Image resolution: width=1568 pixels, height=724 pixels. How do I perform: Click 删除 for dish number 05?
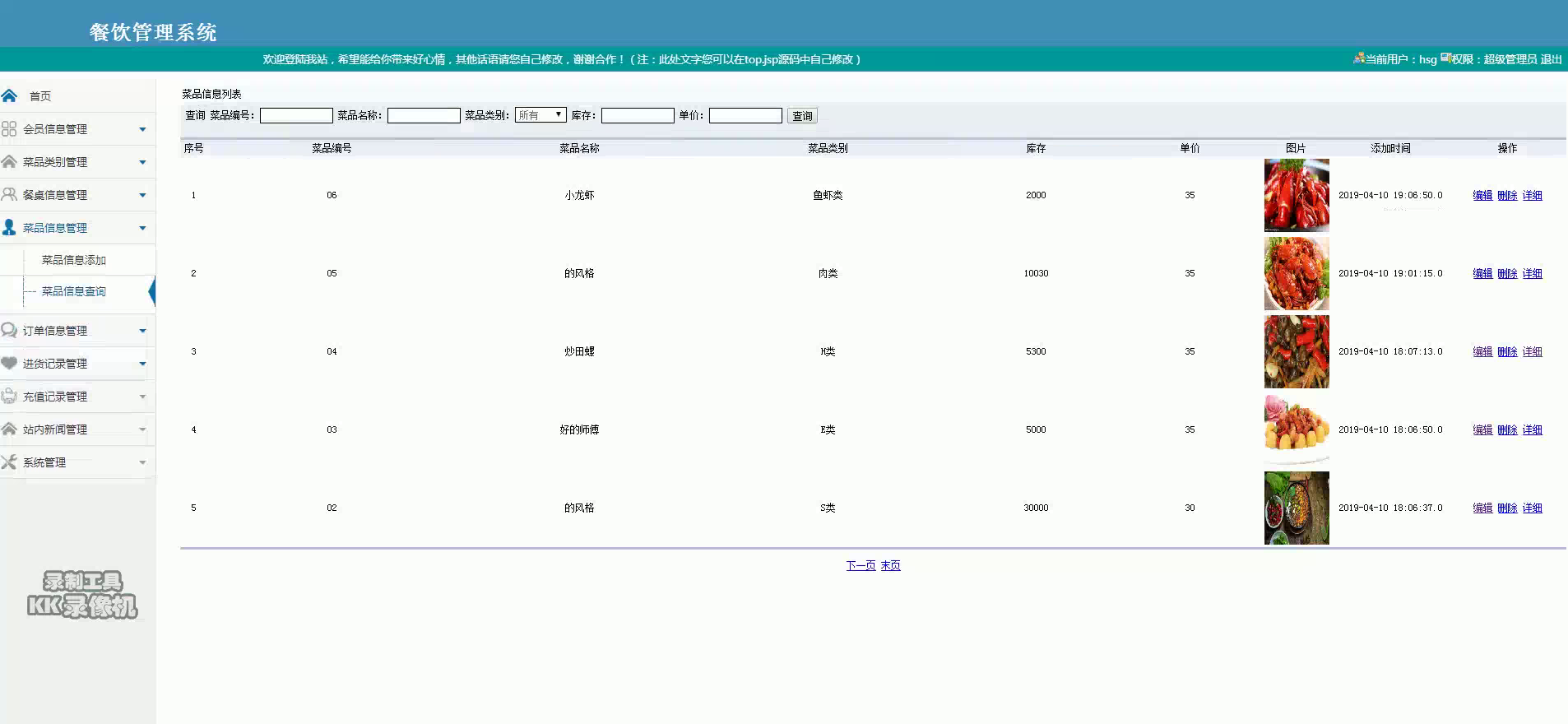click(x=1507, y=273)
